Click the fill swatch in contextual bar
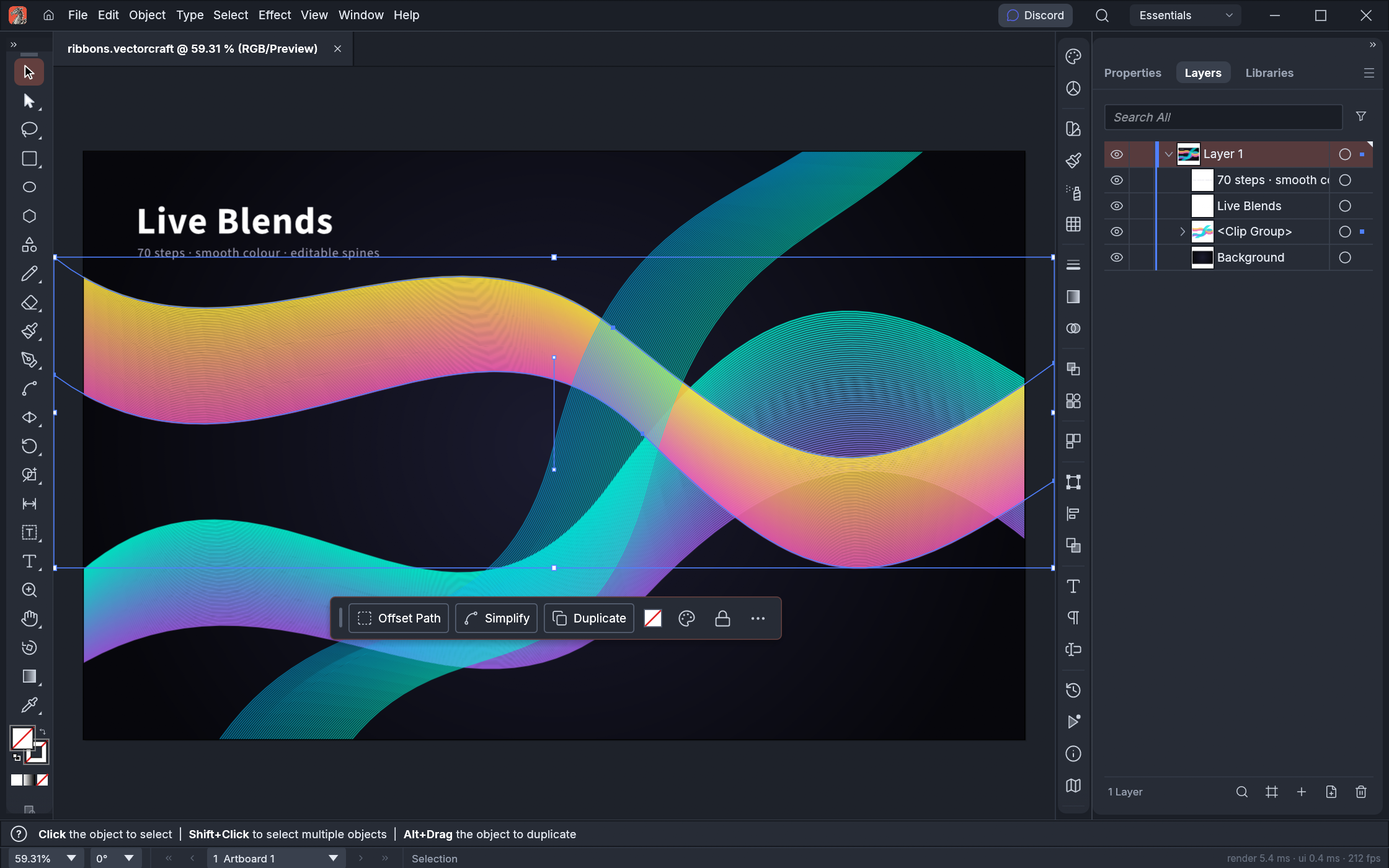Image resolution: width=1389 pixels, height=868 pixels. (653, 618)
